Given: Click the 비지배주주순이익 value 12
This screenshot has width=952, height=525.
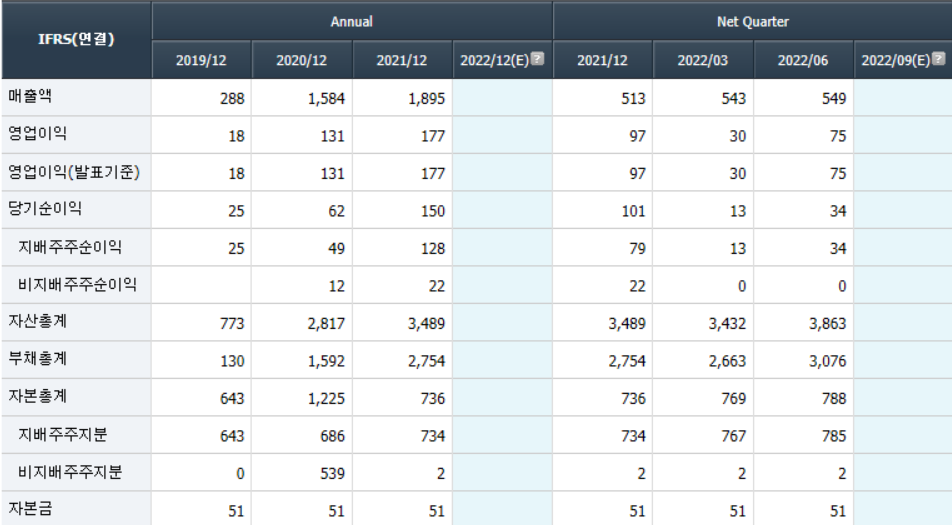Looking at the screenshot, I should [x=336, y=286].
